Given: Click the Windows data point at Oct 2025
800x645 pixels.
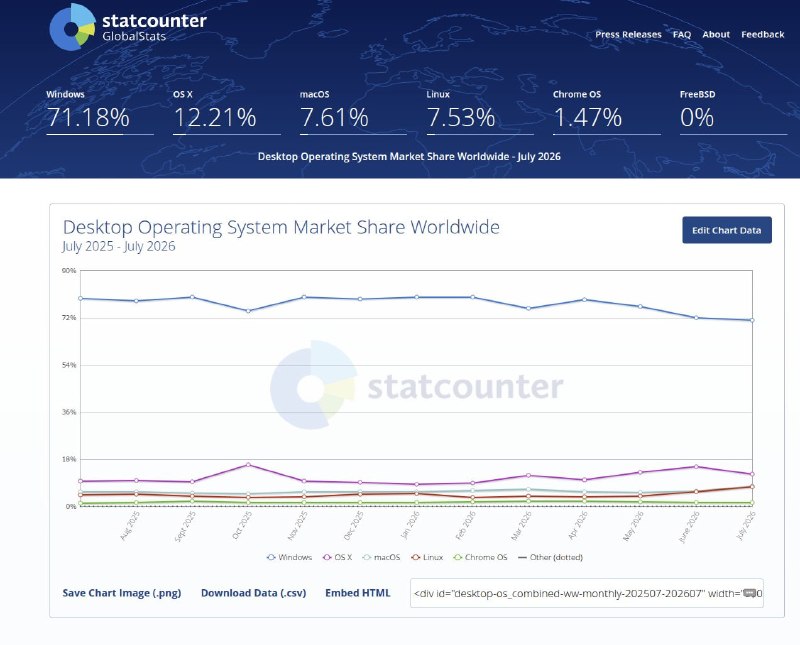Looking at the screenshot, I should (248, 311).
